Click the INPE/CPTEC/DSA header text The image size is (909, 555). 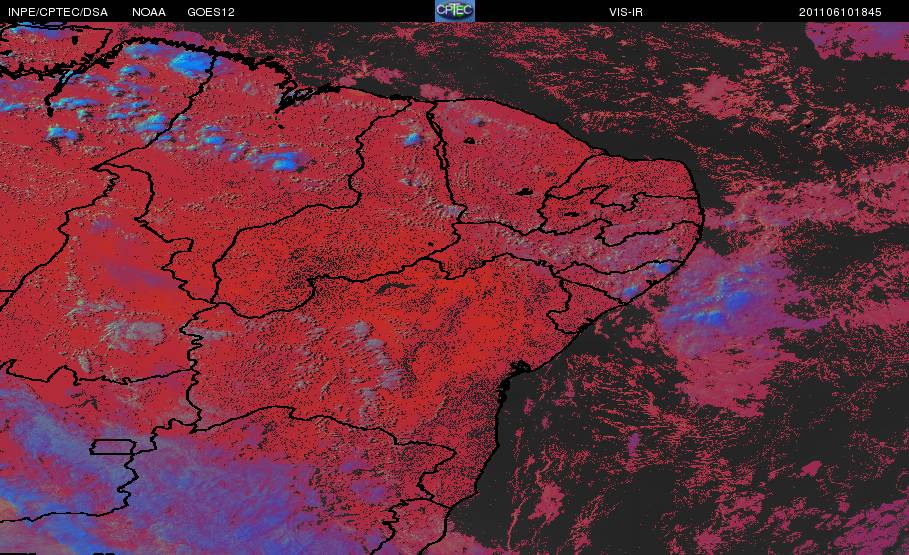[57, 12]
